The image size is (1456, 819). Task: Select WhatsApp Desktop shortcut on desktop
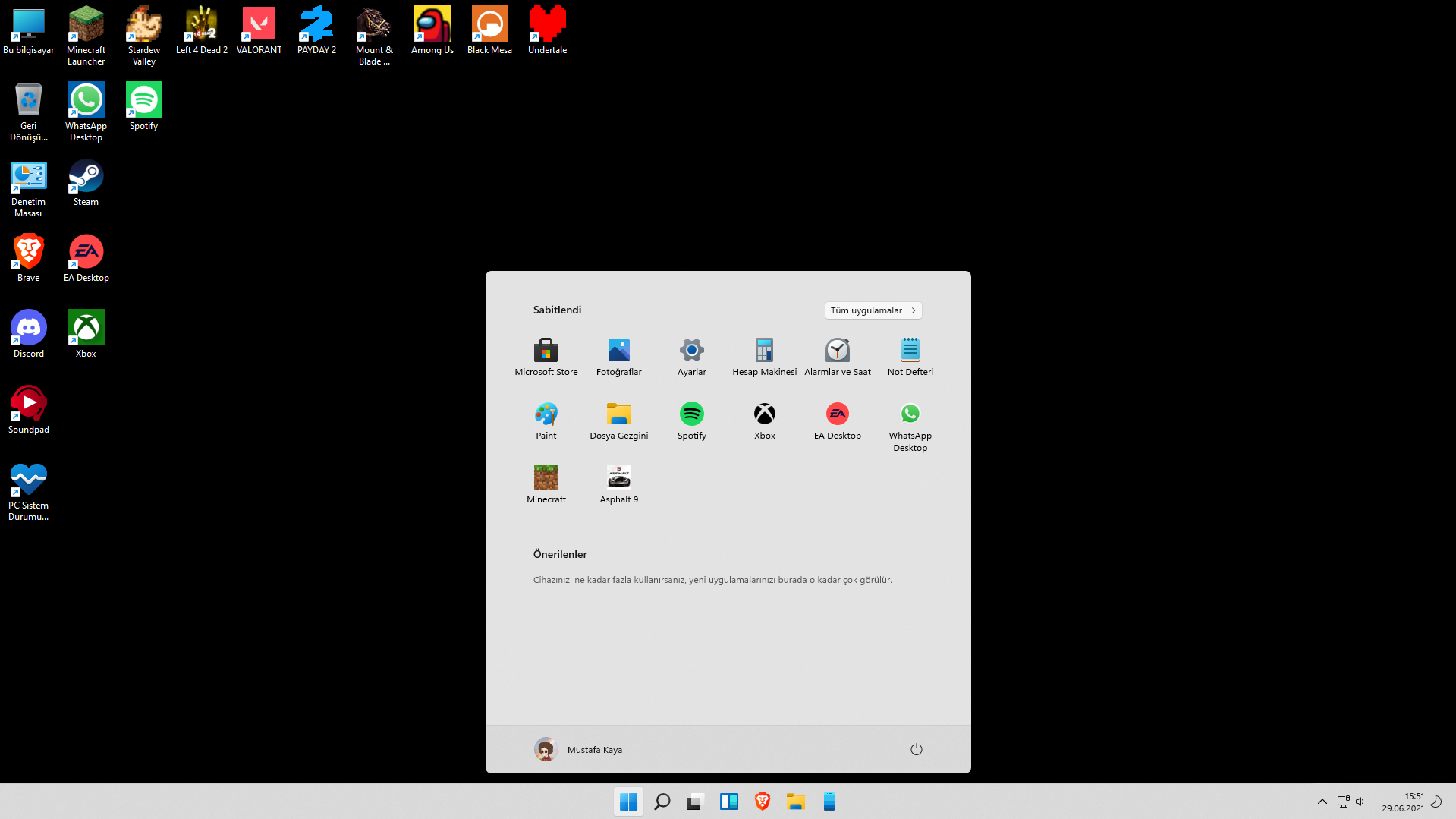pyautogui.click(x=86, y=112)
